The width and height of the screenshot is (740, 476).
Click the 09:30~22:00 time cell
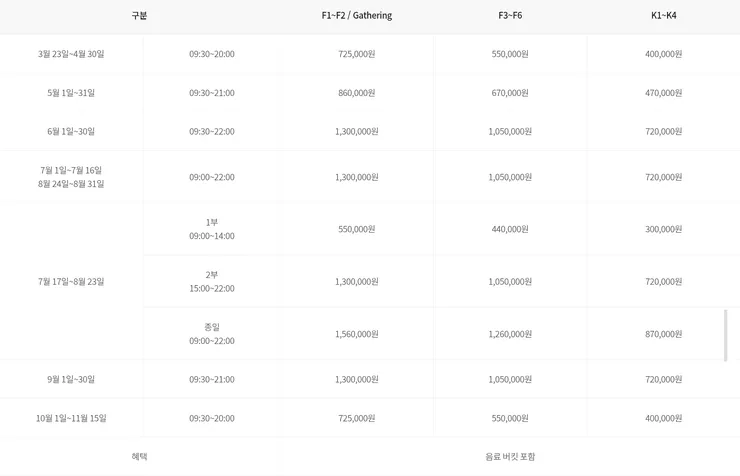coord(212,132)
